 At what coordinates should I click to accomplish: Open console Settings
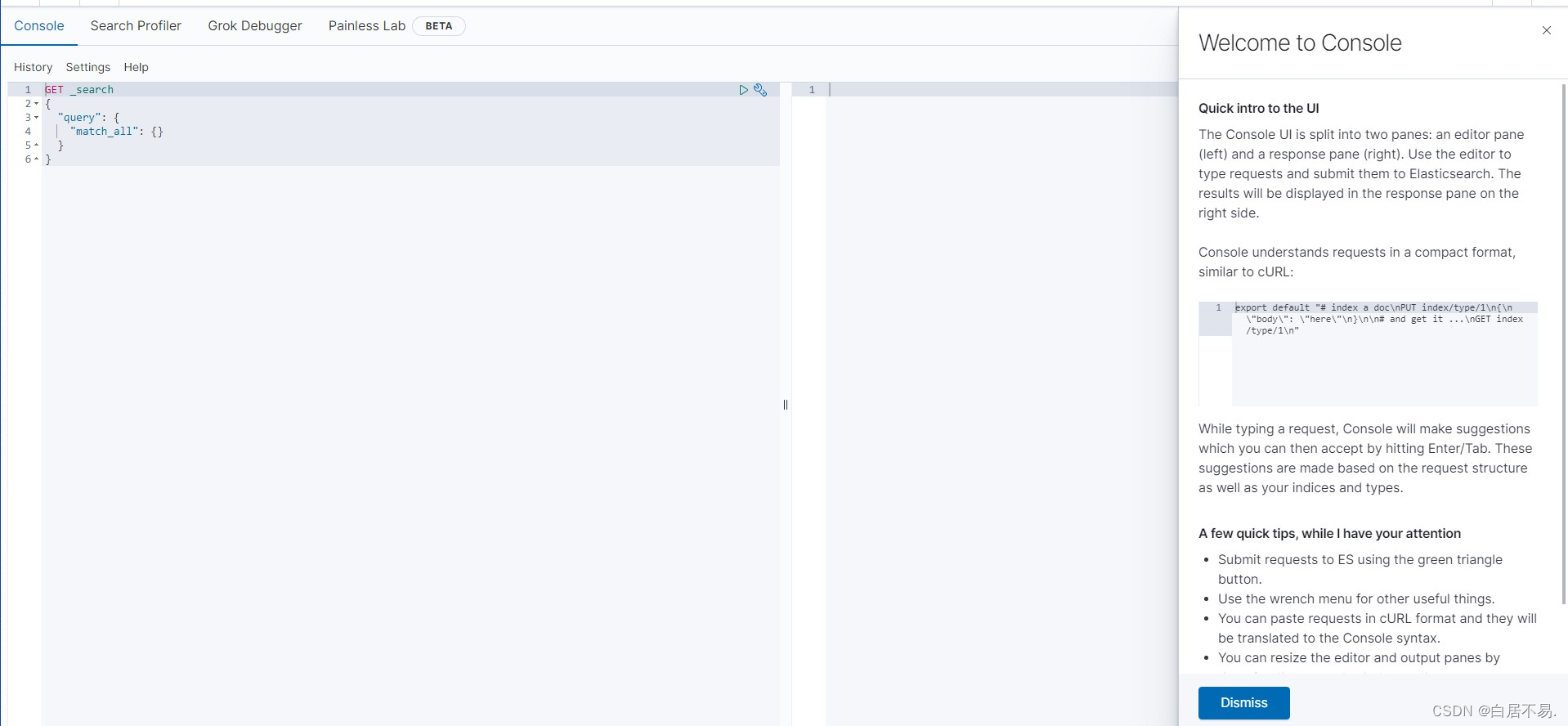point(88,67)
